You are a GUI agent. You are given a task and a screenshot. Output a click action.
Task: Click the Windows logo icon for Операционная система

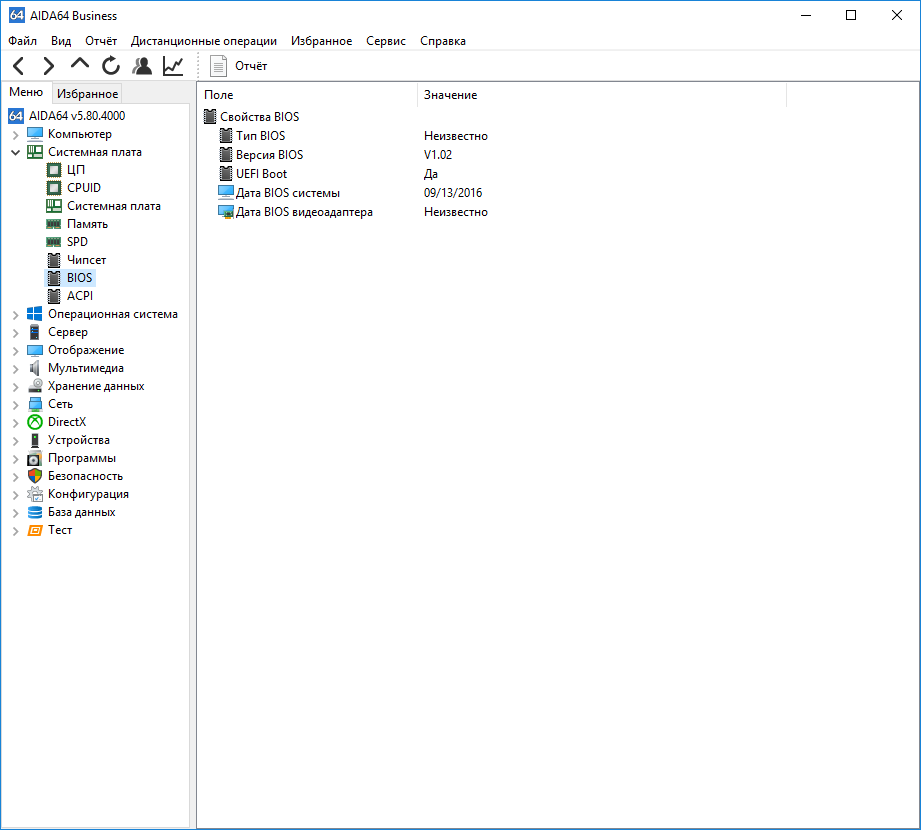click(35, 314)
